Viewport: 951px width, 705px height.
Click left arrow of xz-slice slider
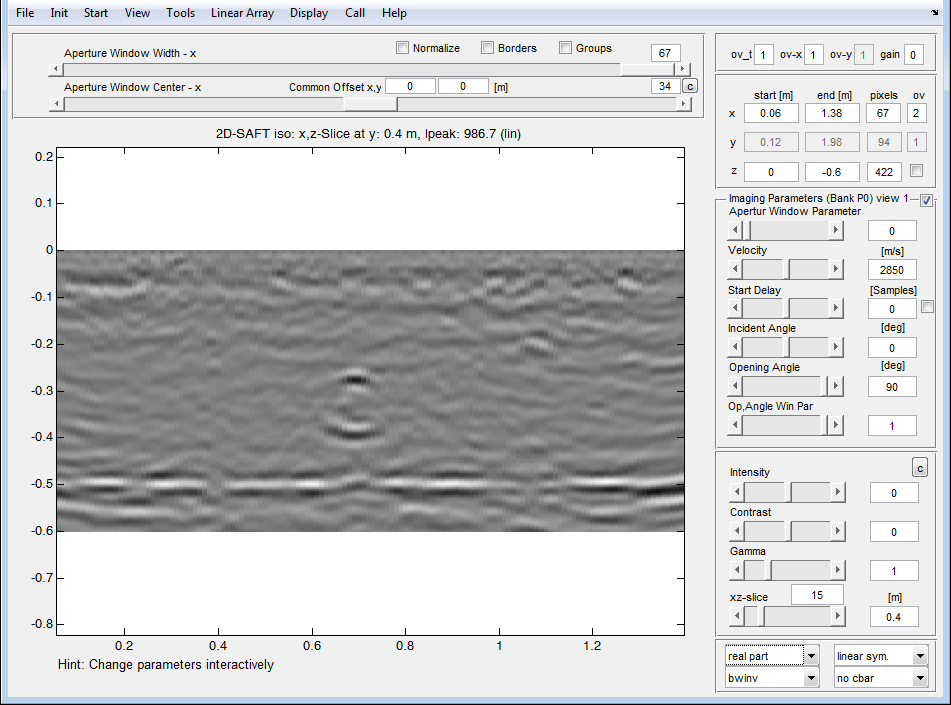(x=737, y=616)
